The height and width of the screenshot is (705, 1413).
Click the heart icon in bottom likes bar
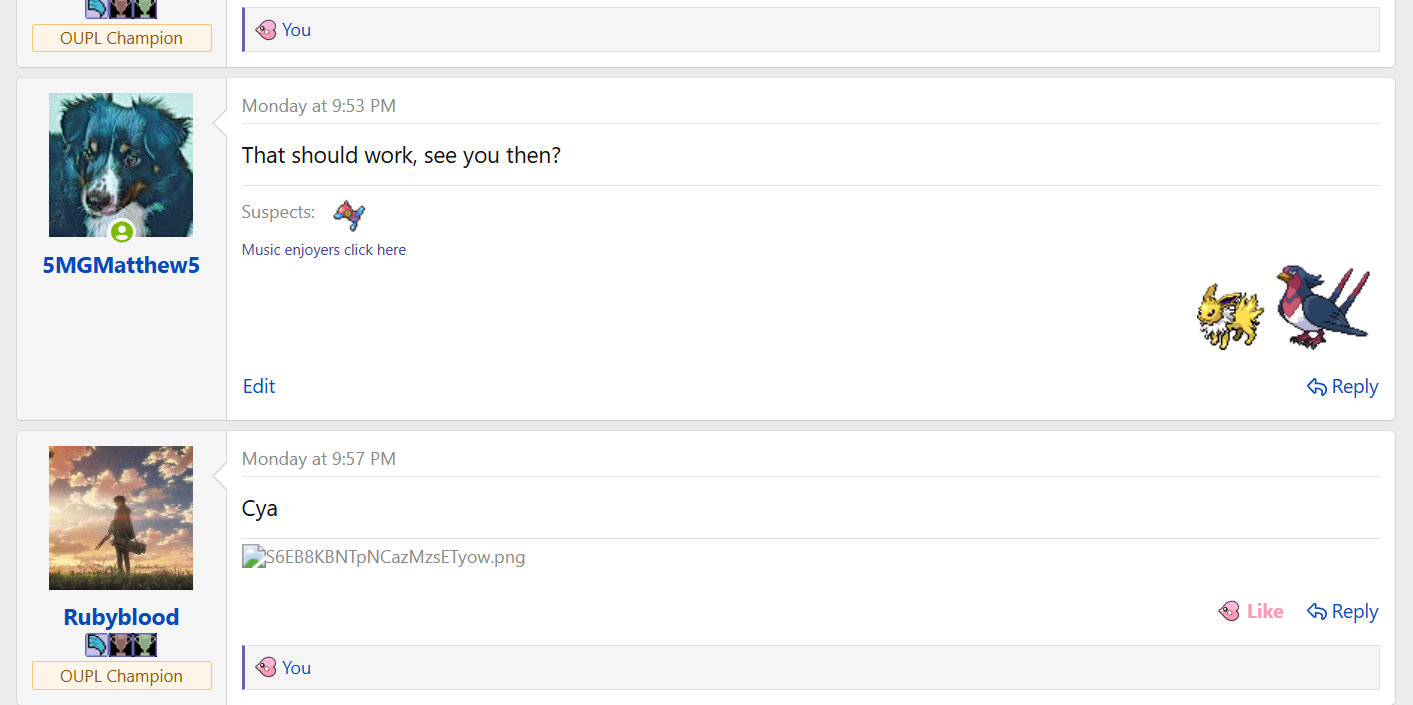266,667
